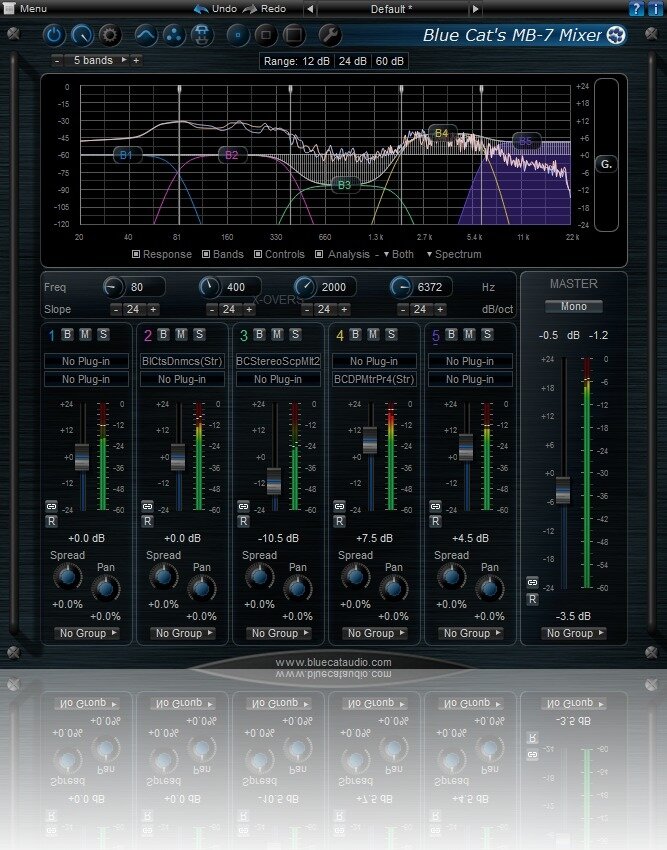This screenshot has width=667, height=850.
Task: Open the help question mark icon
Action: pos(636,8)
